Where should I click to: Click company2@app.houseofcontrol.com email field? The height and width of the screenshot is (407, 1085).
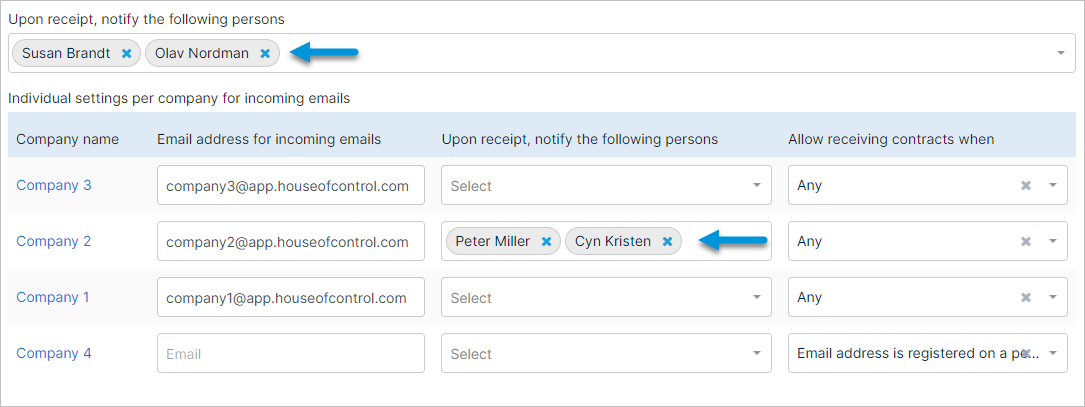click(291, 242)
